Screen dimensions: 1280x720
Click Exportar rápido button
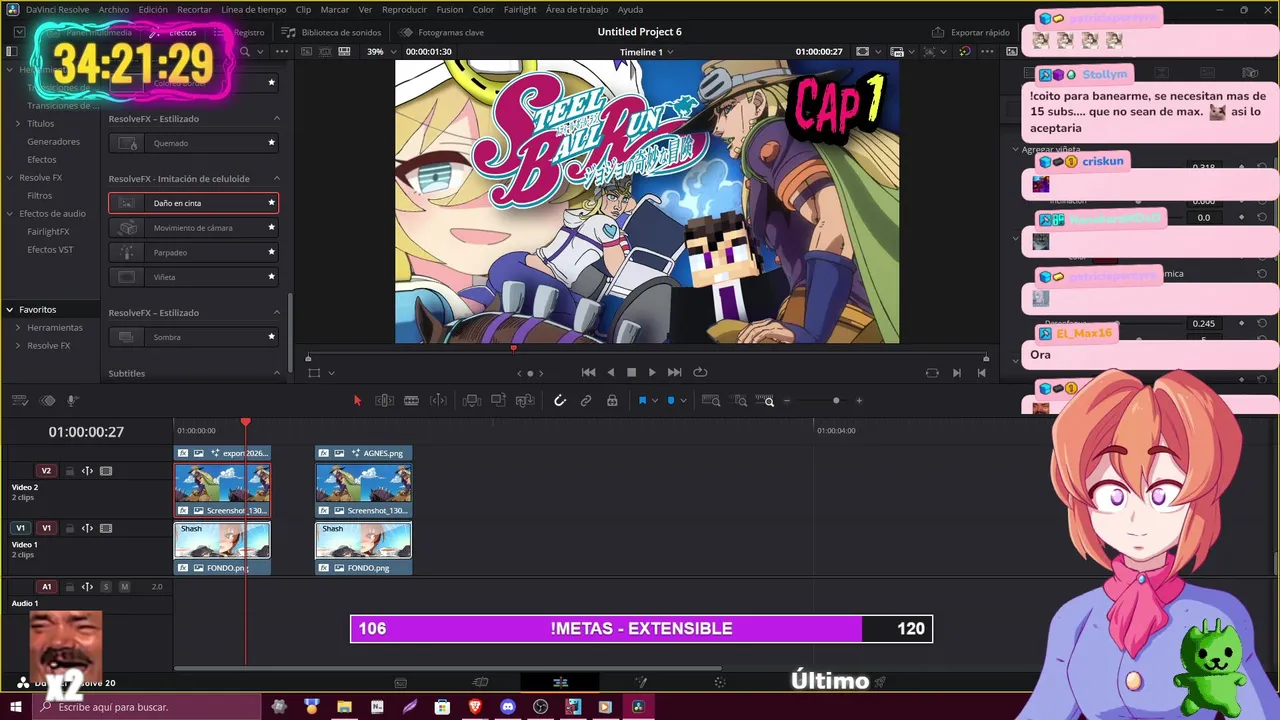970,32
